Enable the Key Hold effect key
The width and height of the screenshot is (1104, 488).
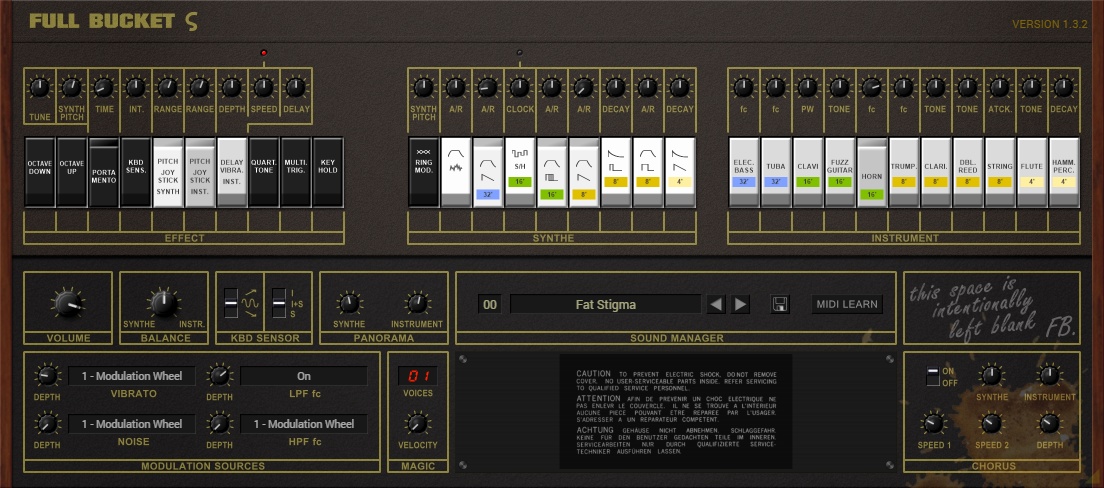coord(328,172)
